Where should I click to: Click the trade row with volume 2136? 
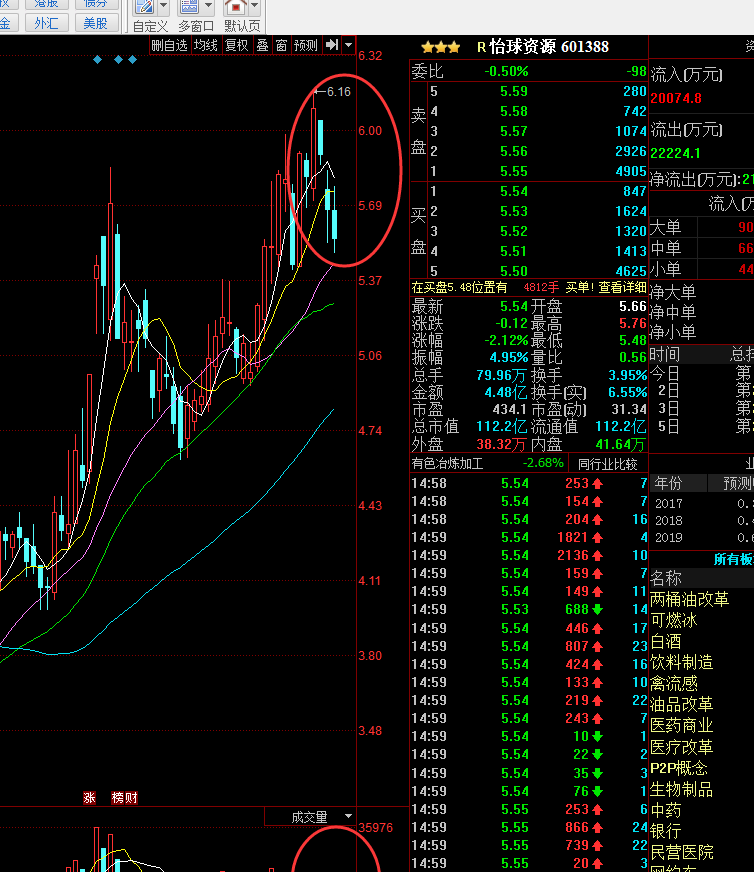pyautogui.click(x=529, y=555)
